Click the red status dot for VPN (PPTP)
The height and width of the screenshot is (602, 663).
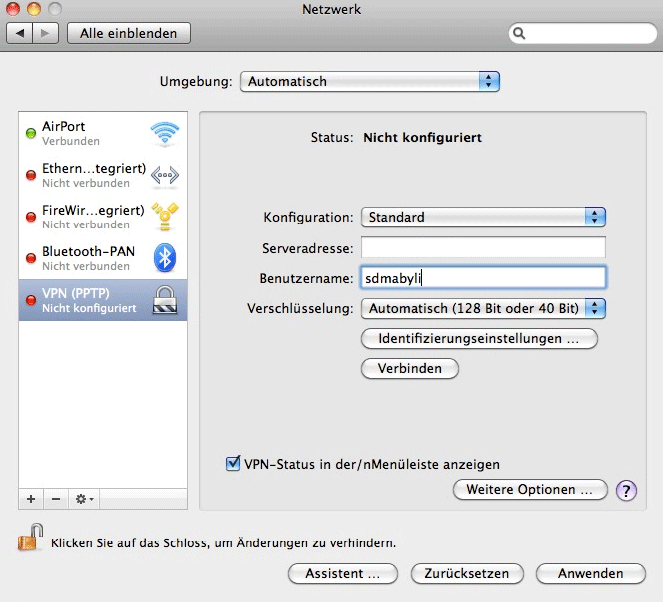coord(31,300)
